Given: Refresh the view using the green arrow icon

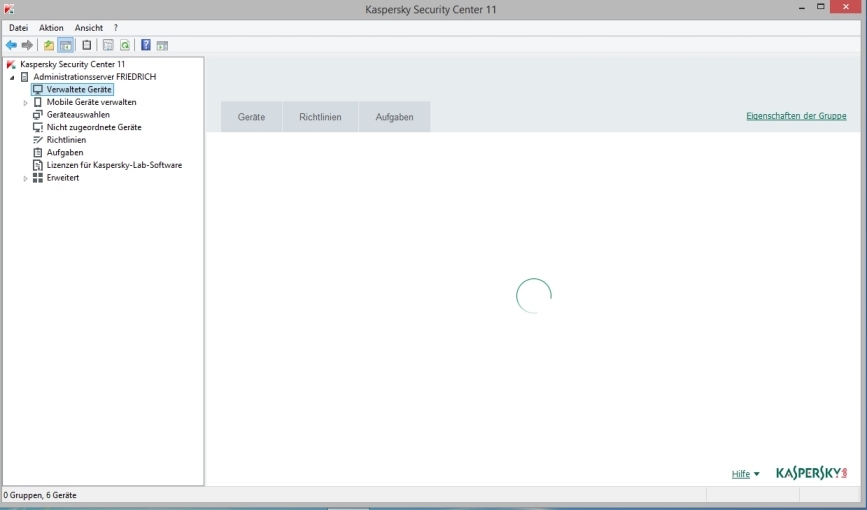Looking at the screenshot, I should point(125,45).
